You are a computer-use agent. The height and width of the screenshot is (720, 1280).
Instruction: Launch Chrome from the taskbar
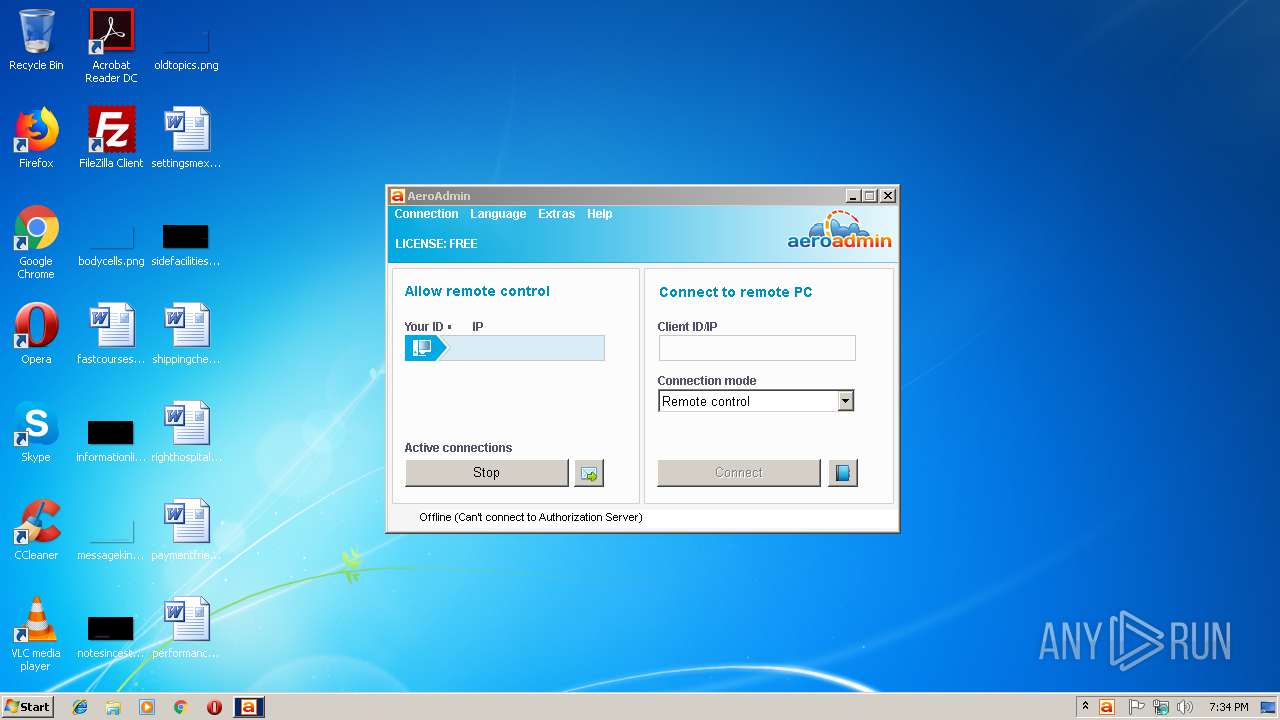pos(181,707)
